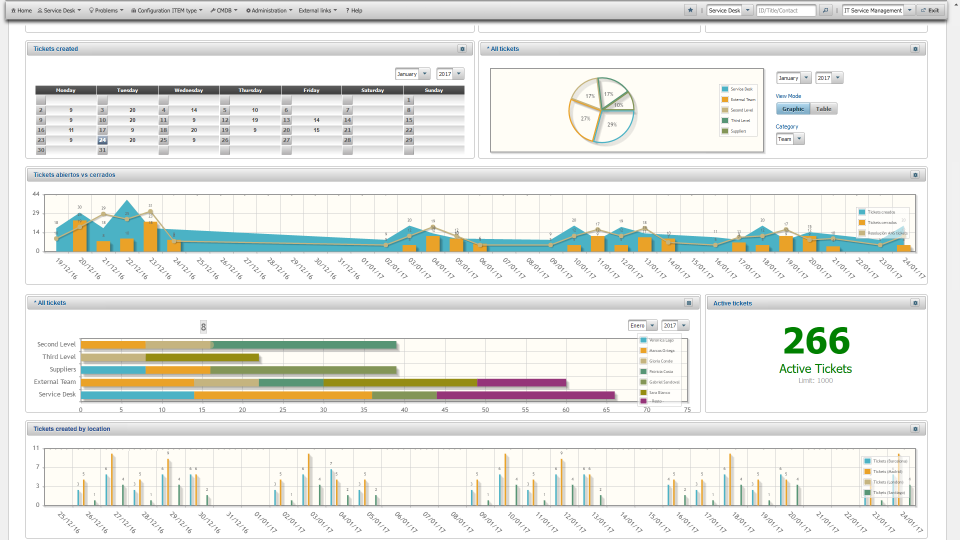Screen dimensions: 960x540
Task: Click the Exit button
Action: pos(930,10)
